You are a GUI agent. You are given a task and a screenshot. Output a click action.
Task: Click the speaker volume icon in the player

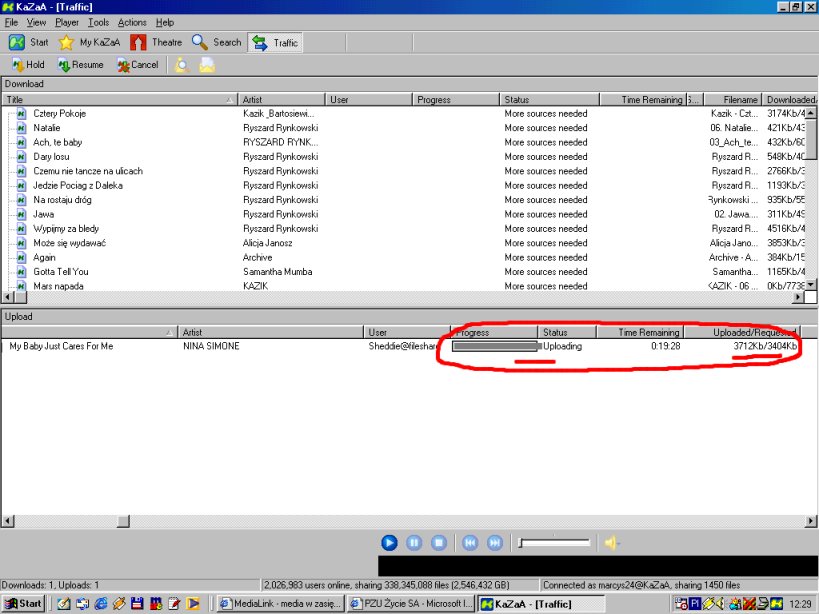coord(611,543)
